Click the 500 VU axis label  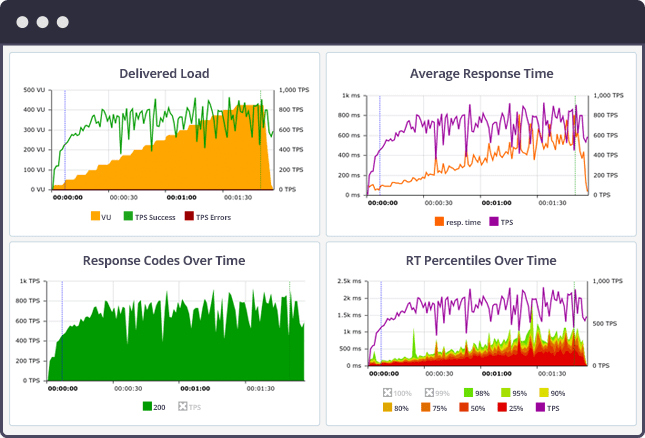(34, 90)
